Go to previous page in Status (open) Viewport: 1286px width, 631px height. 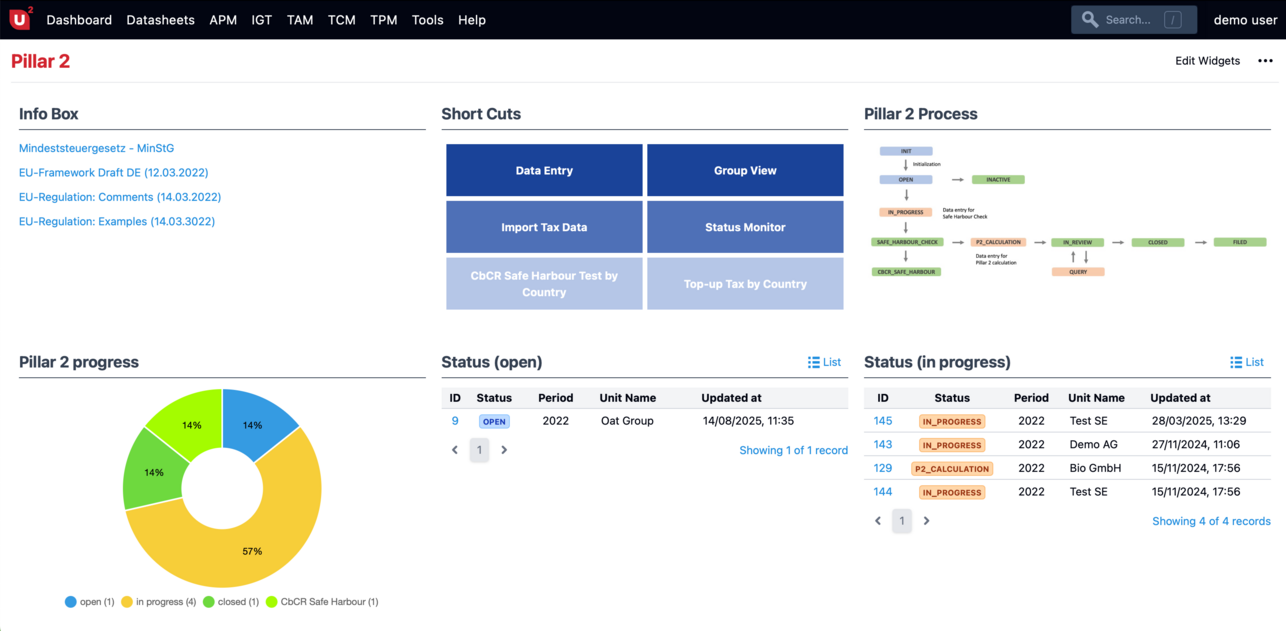[x=455, y=450]
